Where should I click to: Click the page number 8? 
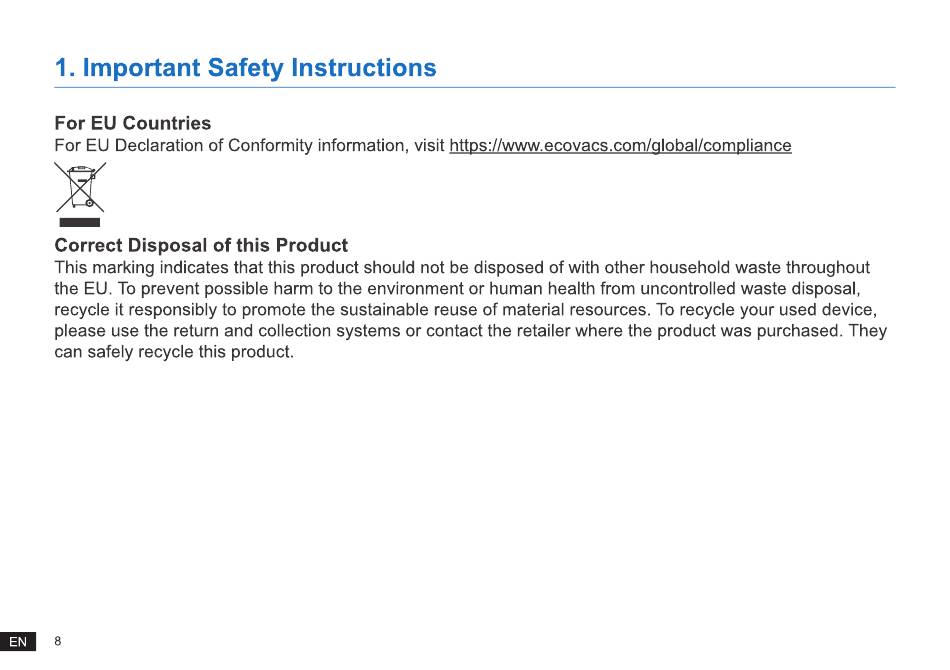point(58,641)
